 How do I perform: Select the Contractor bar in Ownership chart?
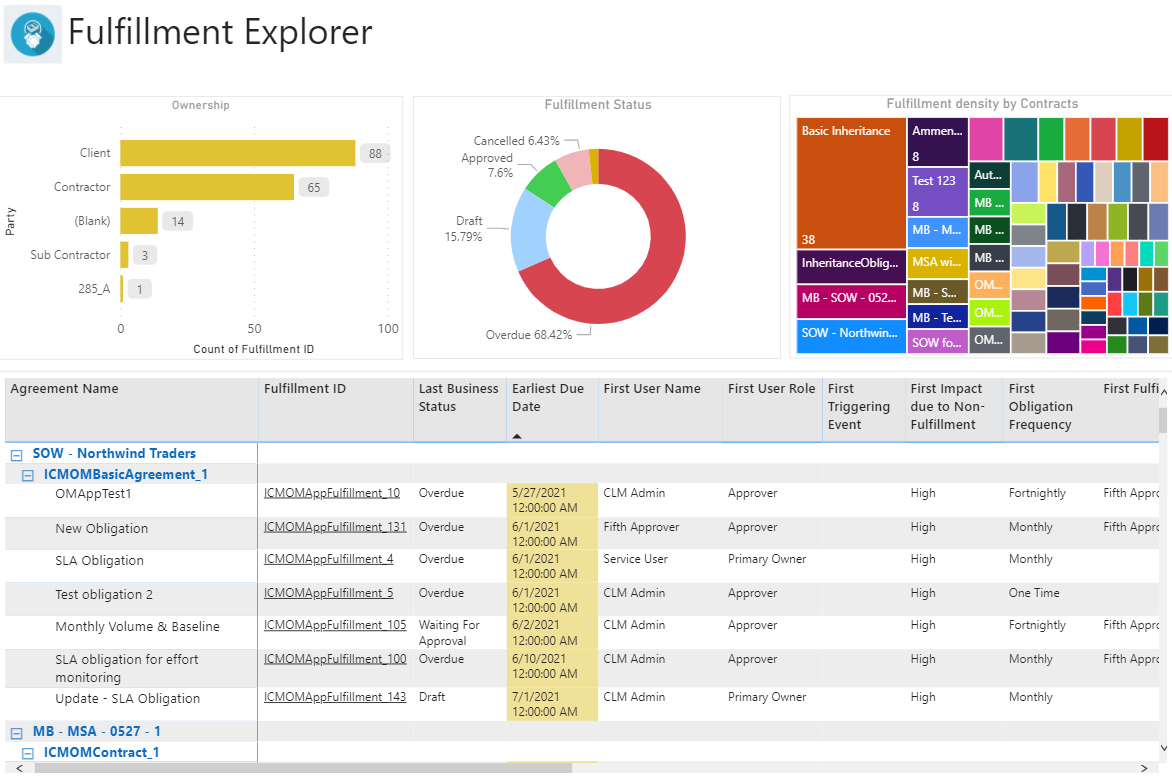pyautogui.click(x=207, y=187)
